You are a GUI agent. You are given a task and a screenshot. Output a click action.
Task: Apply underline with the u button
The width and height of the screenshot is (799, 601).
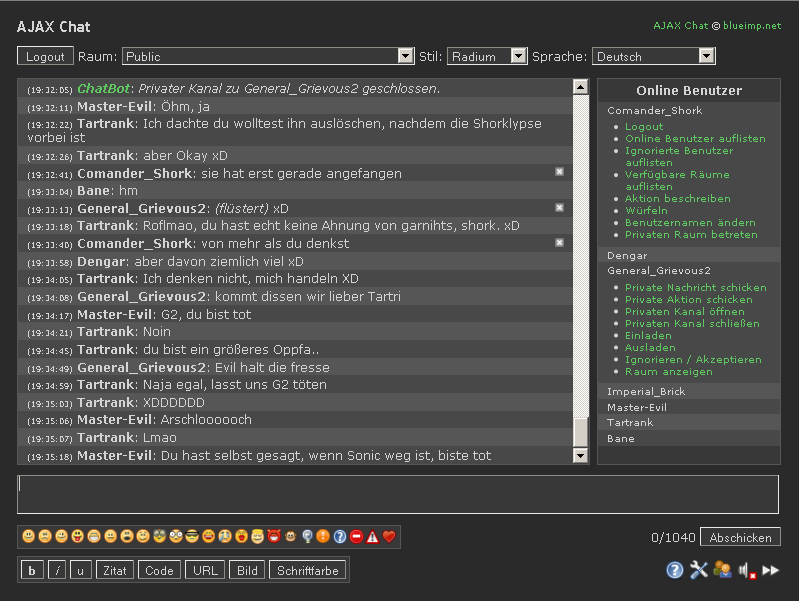(81, 570)
